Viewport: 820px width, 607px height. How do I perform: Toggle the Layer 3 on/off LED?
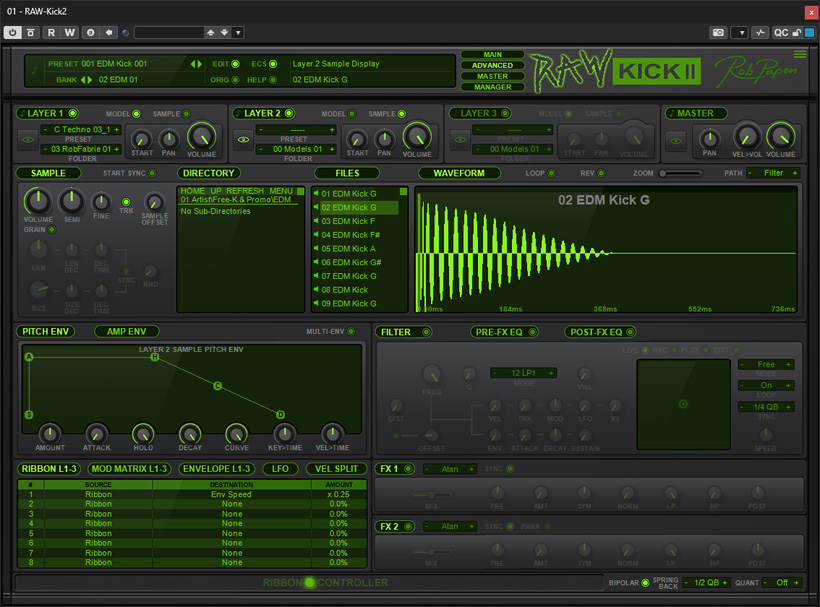coord(505,113)
